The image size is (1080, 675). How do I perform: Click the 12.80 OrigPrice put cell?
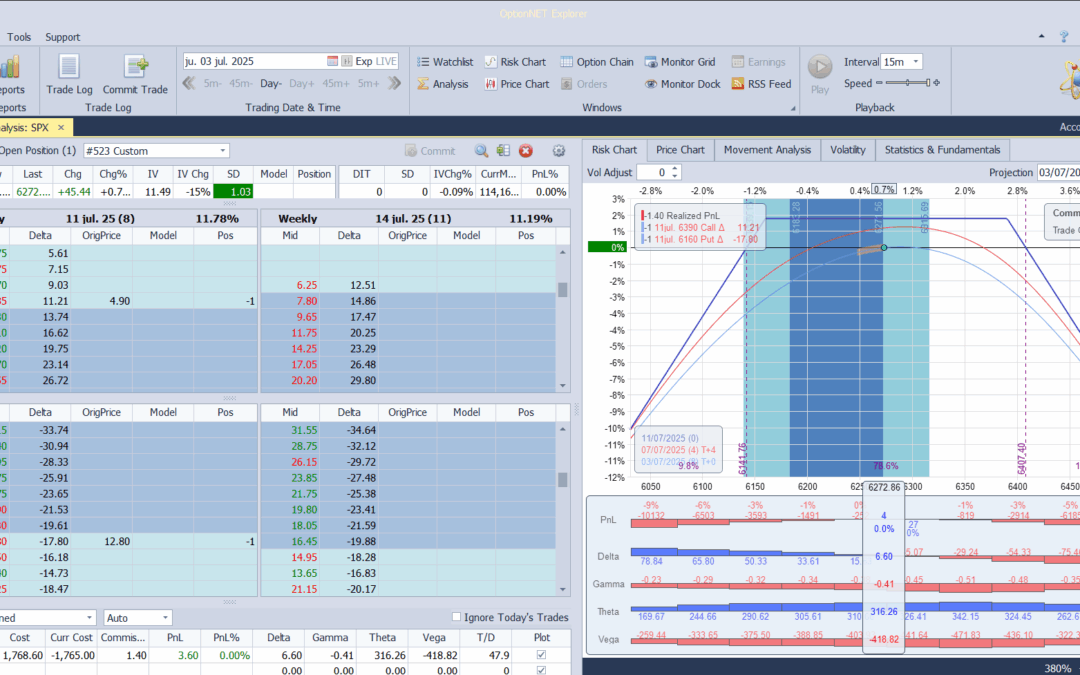101,541
